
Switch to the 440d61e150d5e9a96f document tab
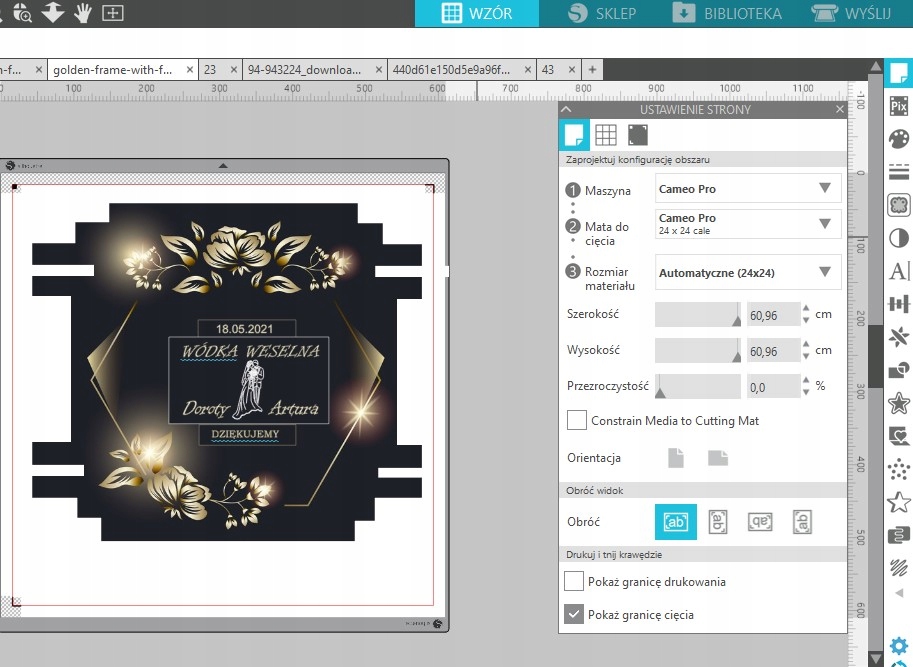click(x=451, y=70)
